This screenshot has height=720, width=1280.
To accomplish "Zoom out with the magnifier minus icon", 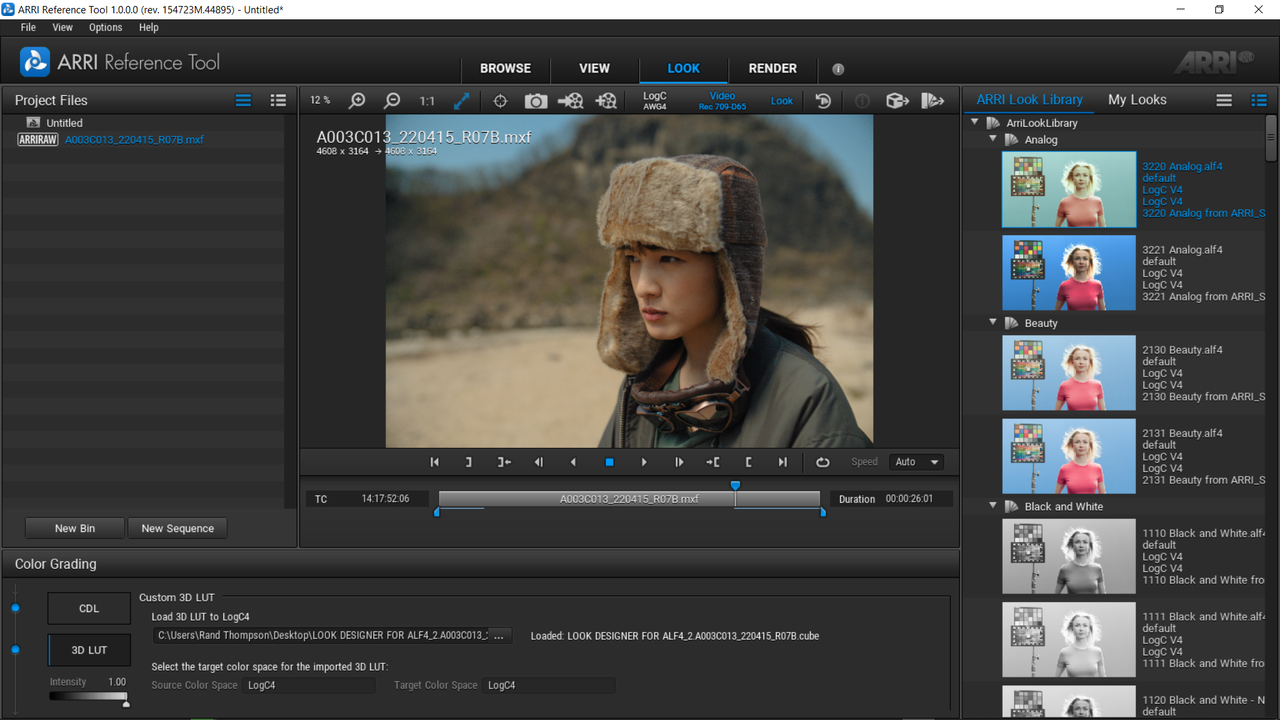I will 392,101.
